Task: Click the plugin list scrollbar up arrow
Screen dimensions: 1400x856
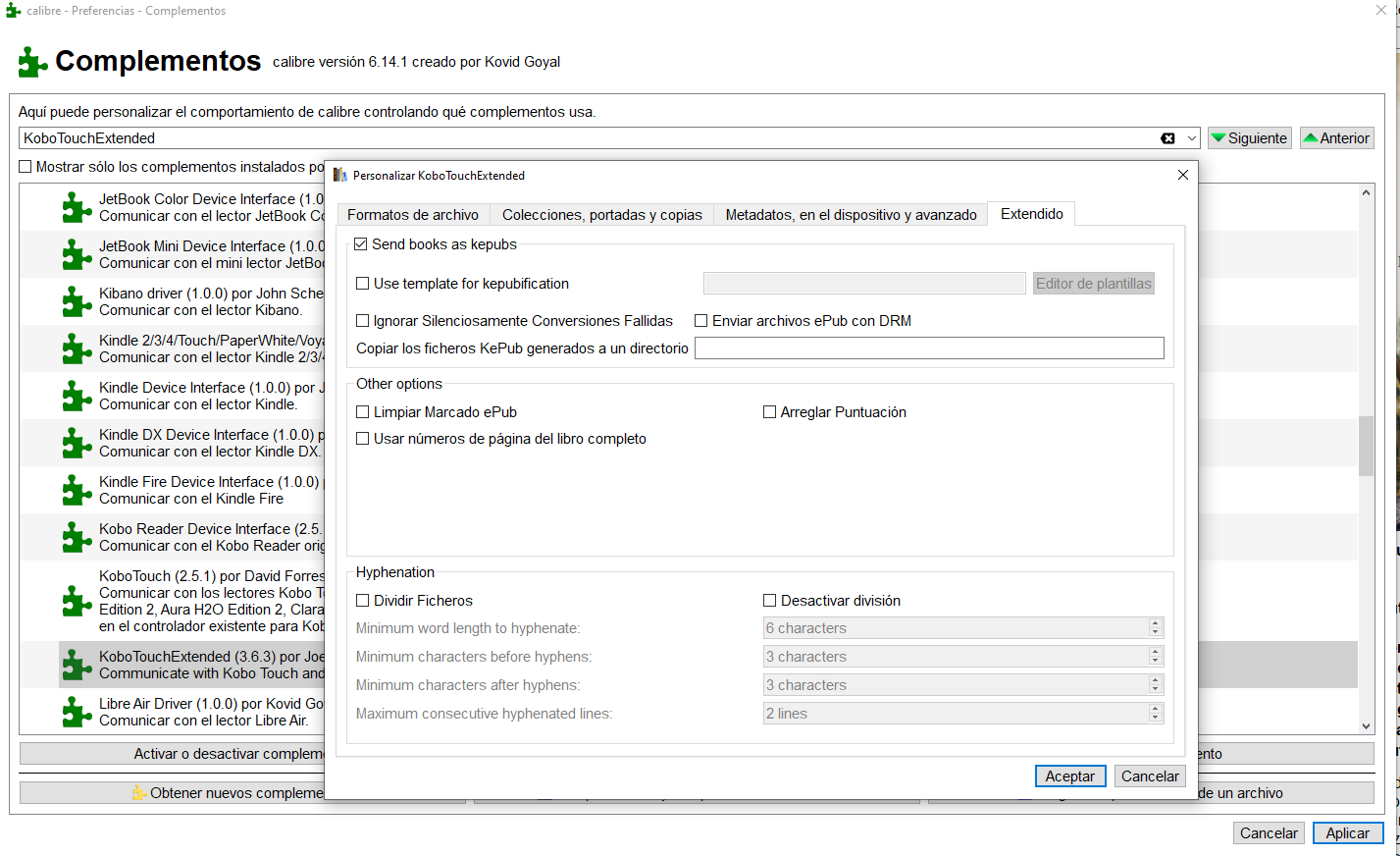Action: click(1367, 193)
